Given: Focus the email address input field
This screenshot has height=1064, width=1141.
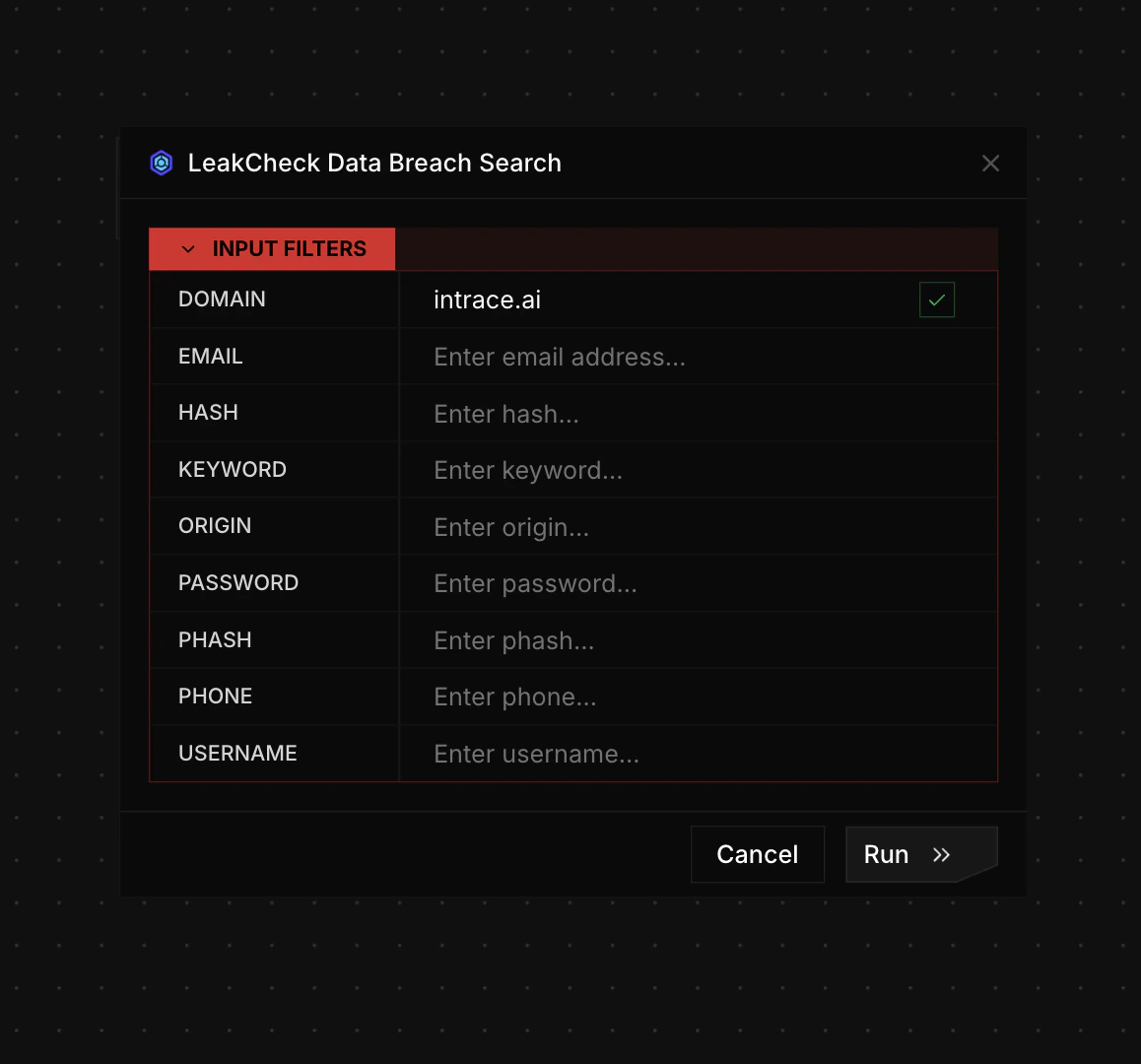Looking at the screenshot, I should pyautogui.click(x=698, y=357).
